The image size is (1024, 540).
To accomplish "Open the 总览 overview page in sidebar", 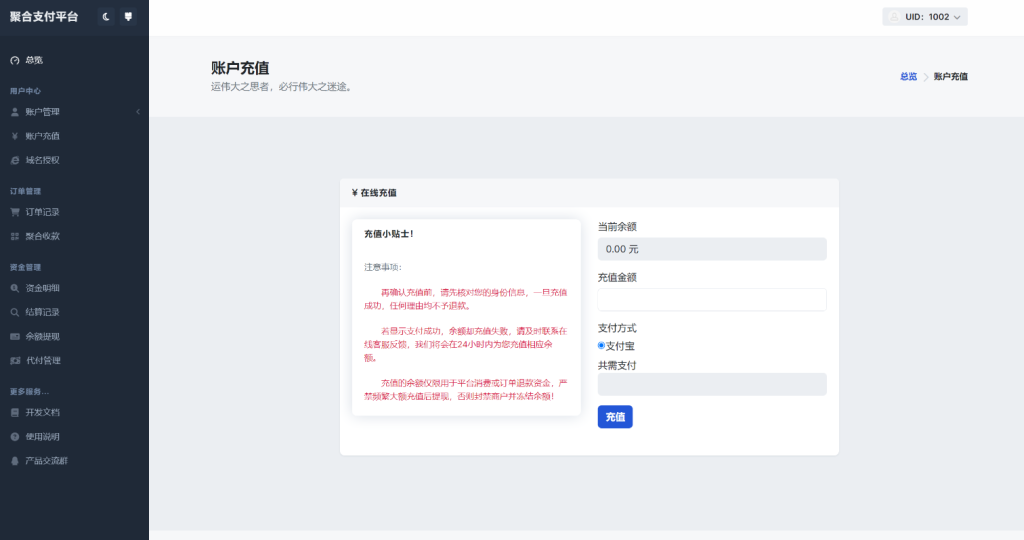I will pos(34,60).
